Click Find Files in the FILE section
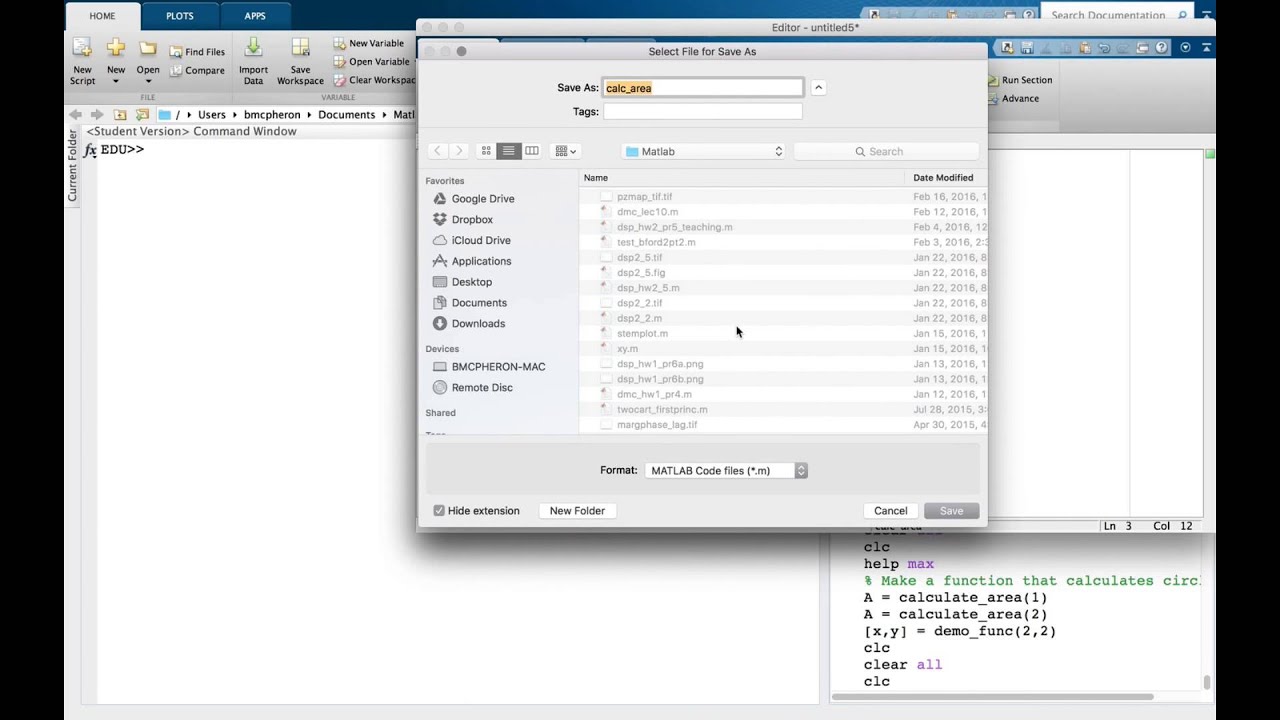Image resolution: width=1280 pixels, height=720 pixels. (x=197, y=52)
